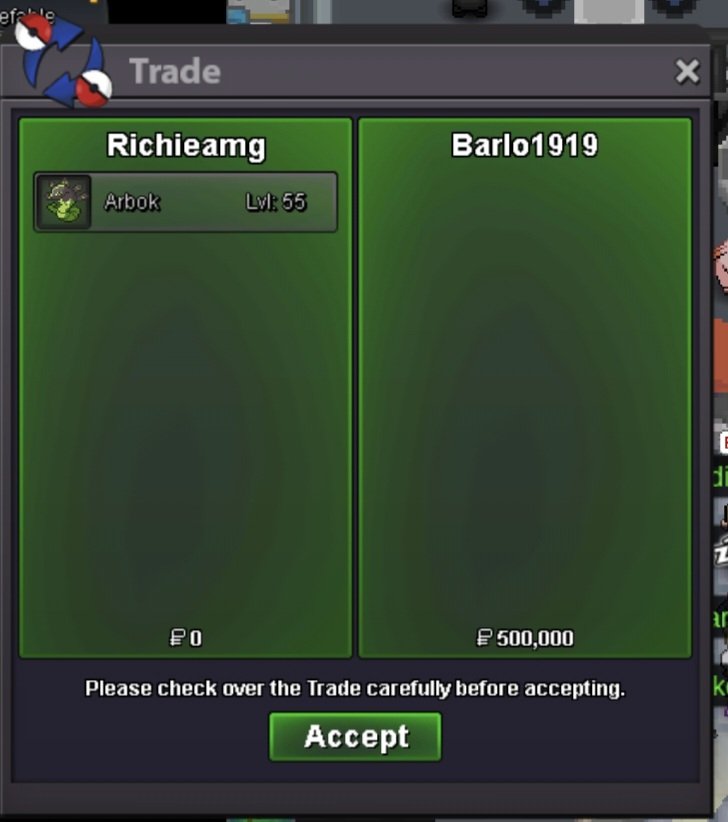Viewport: 728px width, 822px height.
Task: Click the Arbok name text
Action: [132, 202]
